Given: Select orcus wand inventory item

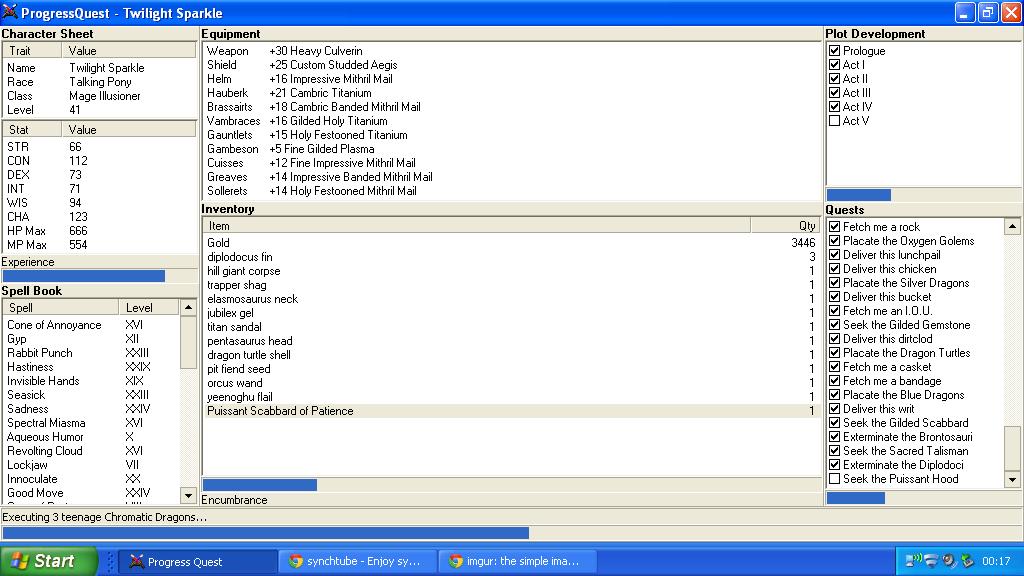Looking at the screenshot, I should click(511, 383).
